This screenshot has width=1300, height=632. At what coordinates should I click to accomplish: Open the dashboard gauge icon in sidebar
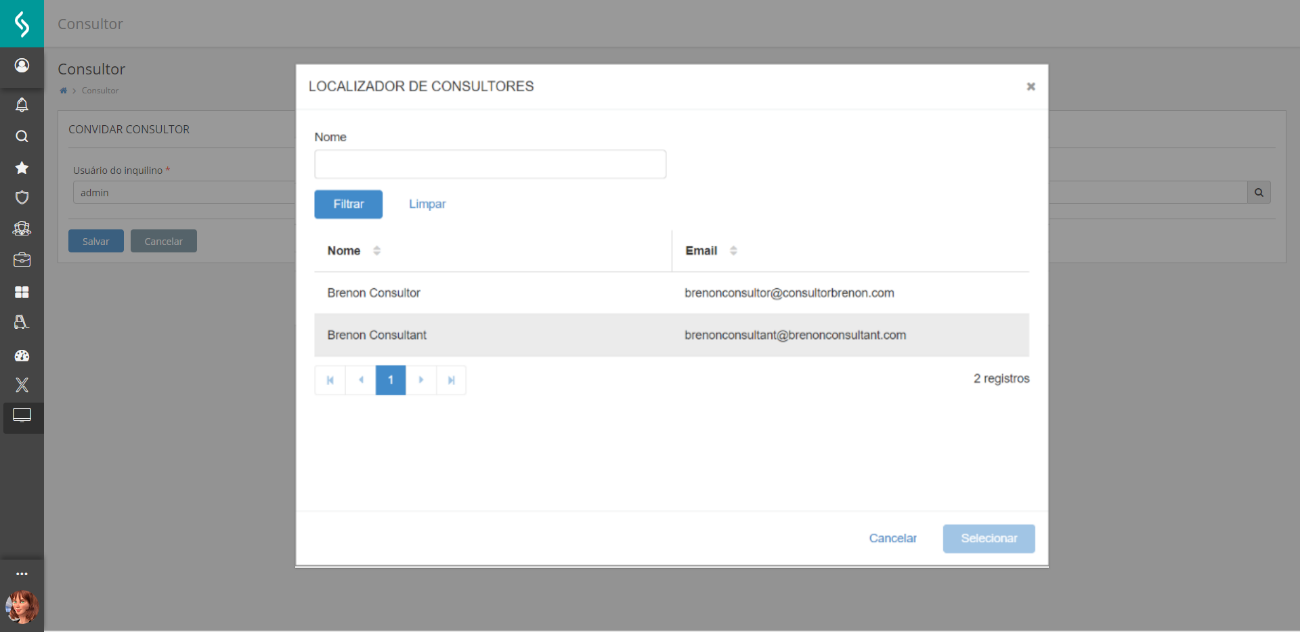pos(22,355)
